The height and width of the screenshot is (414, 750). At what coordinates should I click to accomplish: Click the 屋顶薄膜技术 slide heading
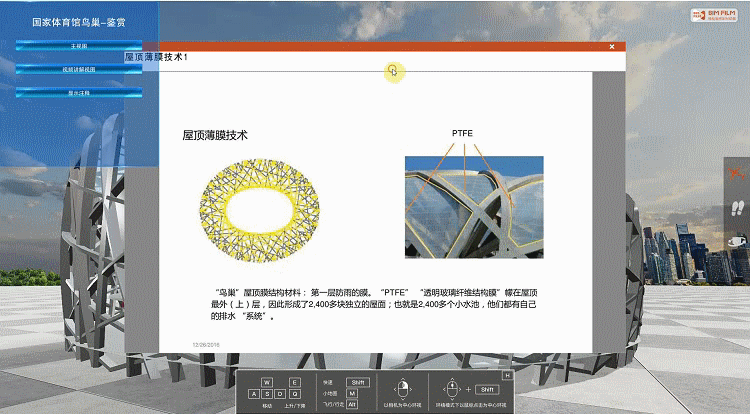point(214,134)
